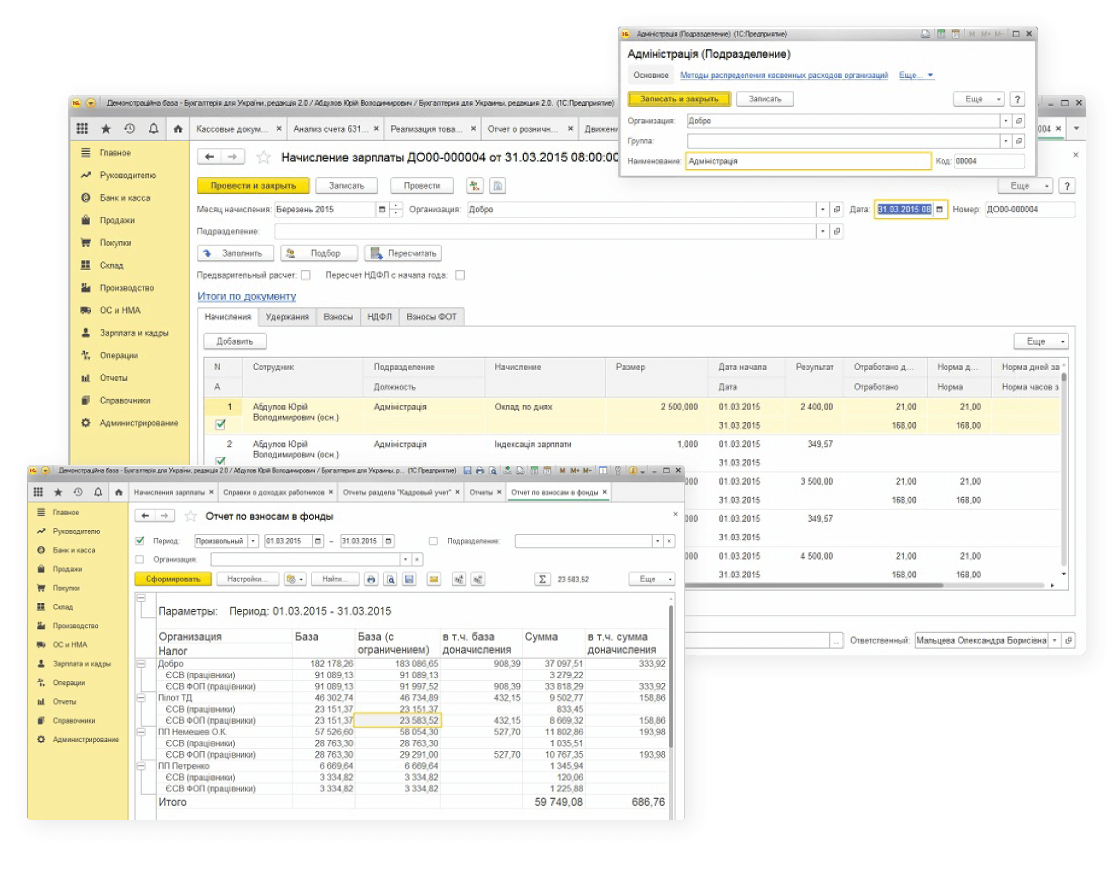Screen dimensions: 1113x873
Task: Expand the Произвольный period type dropdown
Action: (252, 541)
